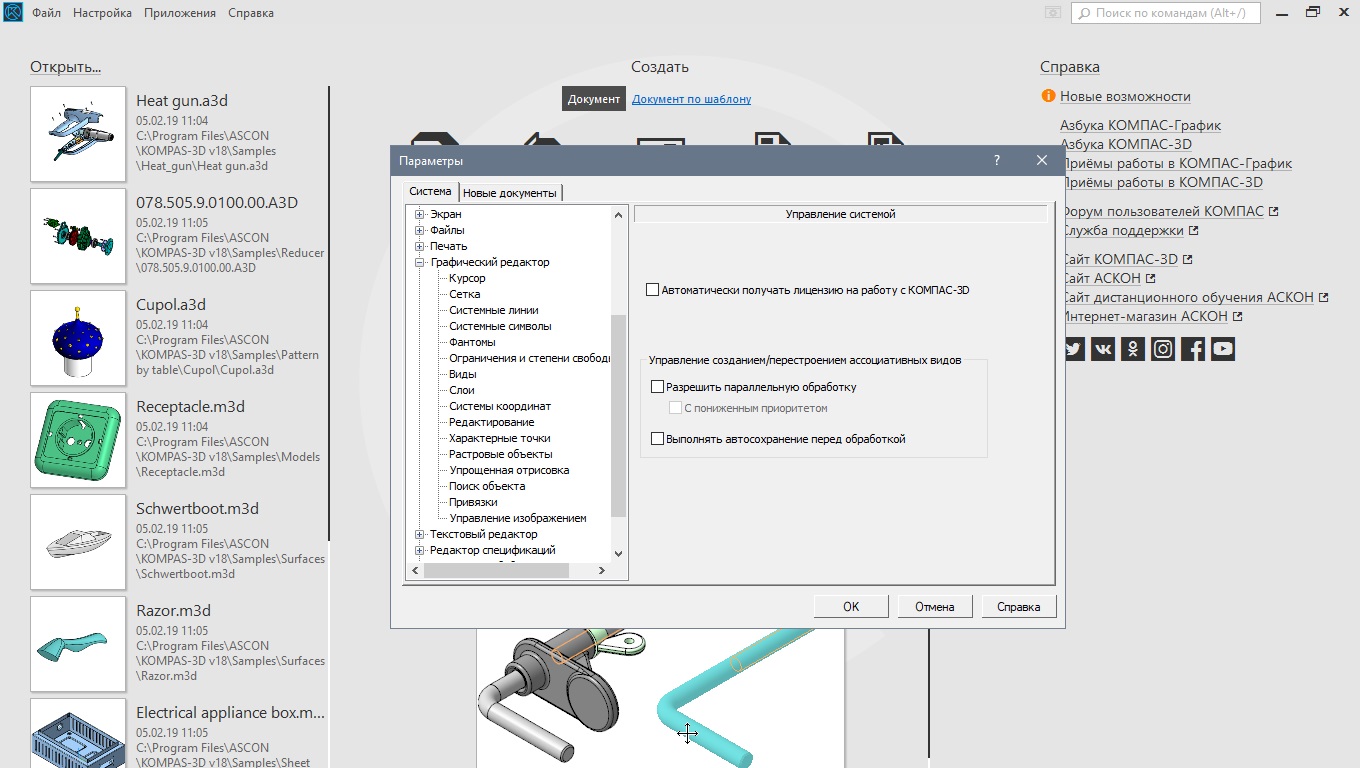Switch to the Новые документы tab

point(509,193)
